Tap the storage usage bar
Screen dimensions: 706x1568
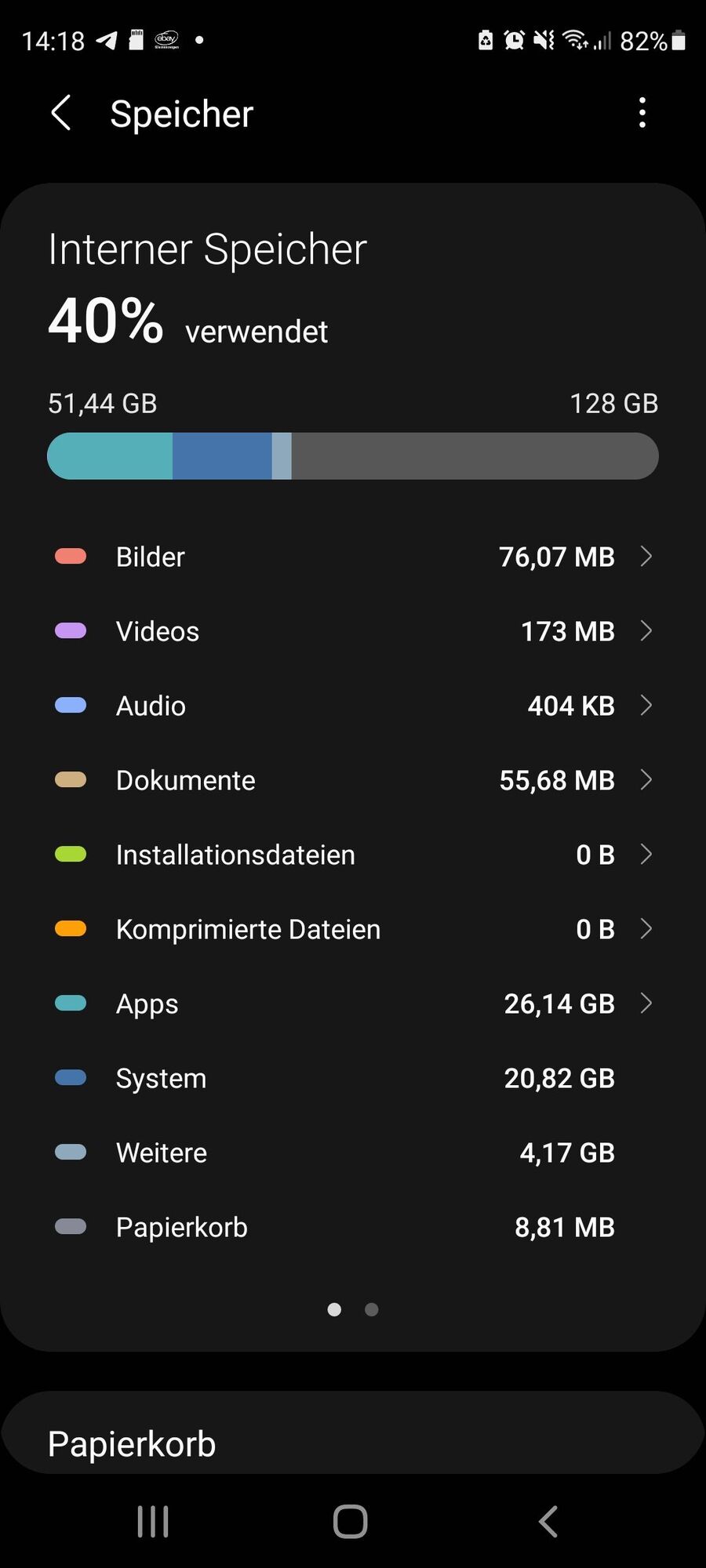(353, 456)
